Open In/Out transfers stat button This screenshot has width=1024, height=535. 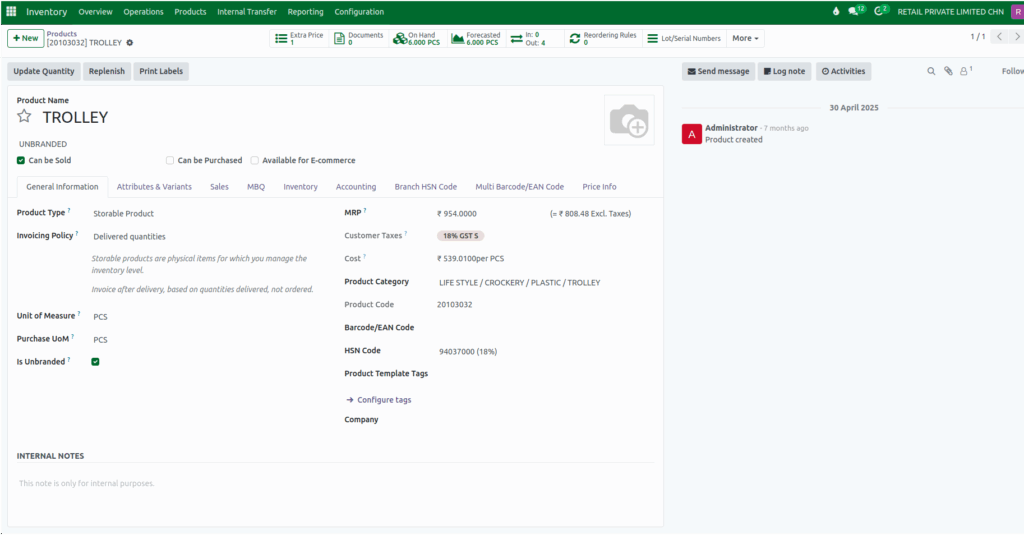coord(535,39)
